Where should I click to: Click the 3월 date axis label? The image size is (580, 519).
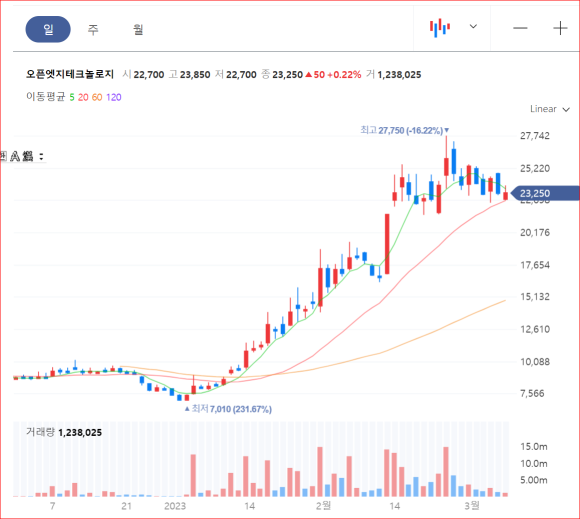point(472,505)
